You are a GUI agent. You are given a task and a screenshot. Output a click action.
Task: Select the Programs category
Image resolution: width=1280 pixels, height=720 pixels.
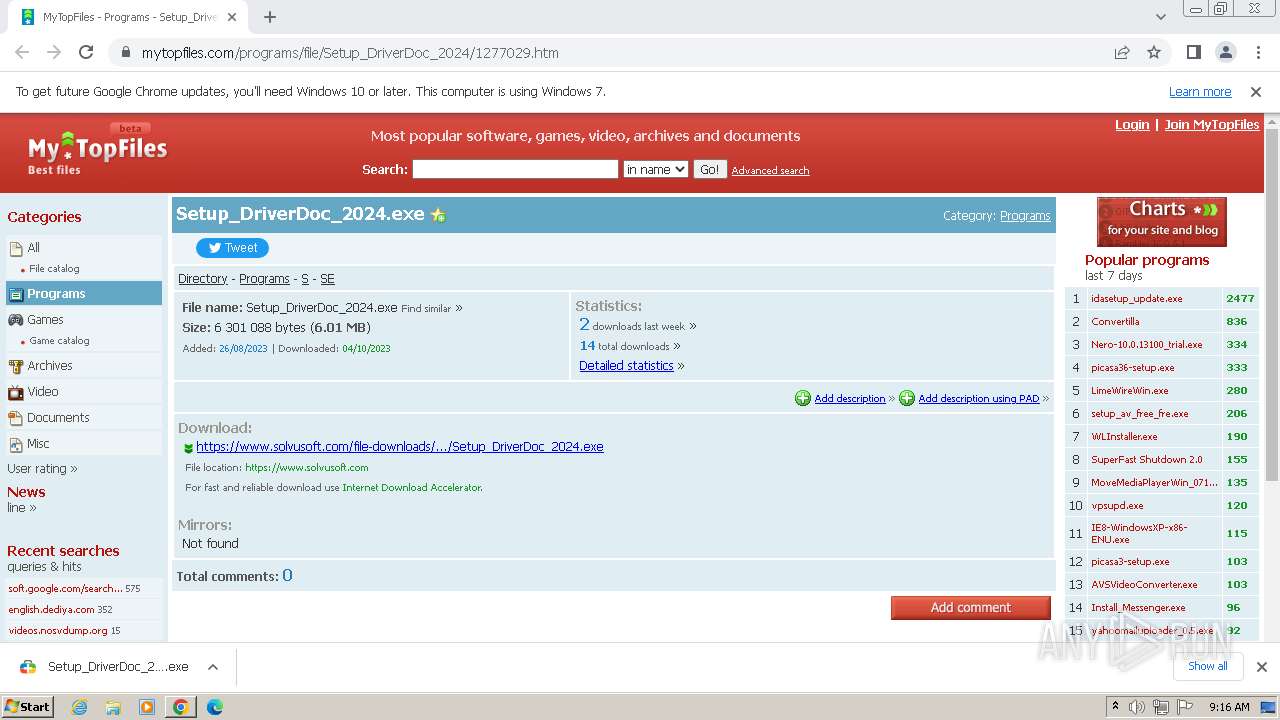[84, 293]
